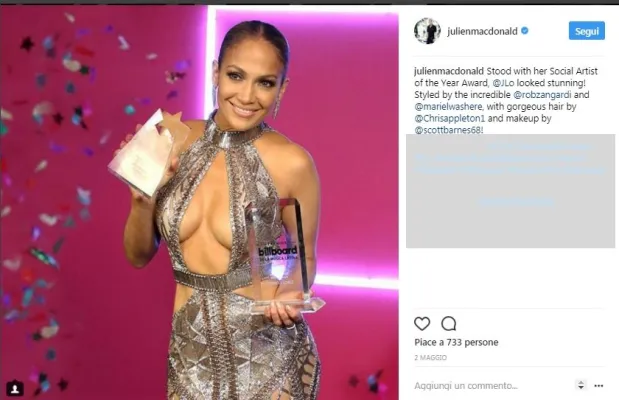
Task: Open julienmacdonald profile picture
Action: tap(427, 31)
